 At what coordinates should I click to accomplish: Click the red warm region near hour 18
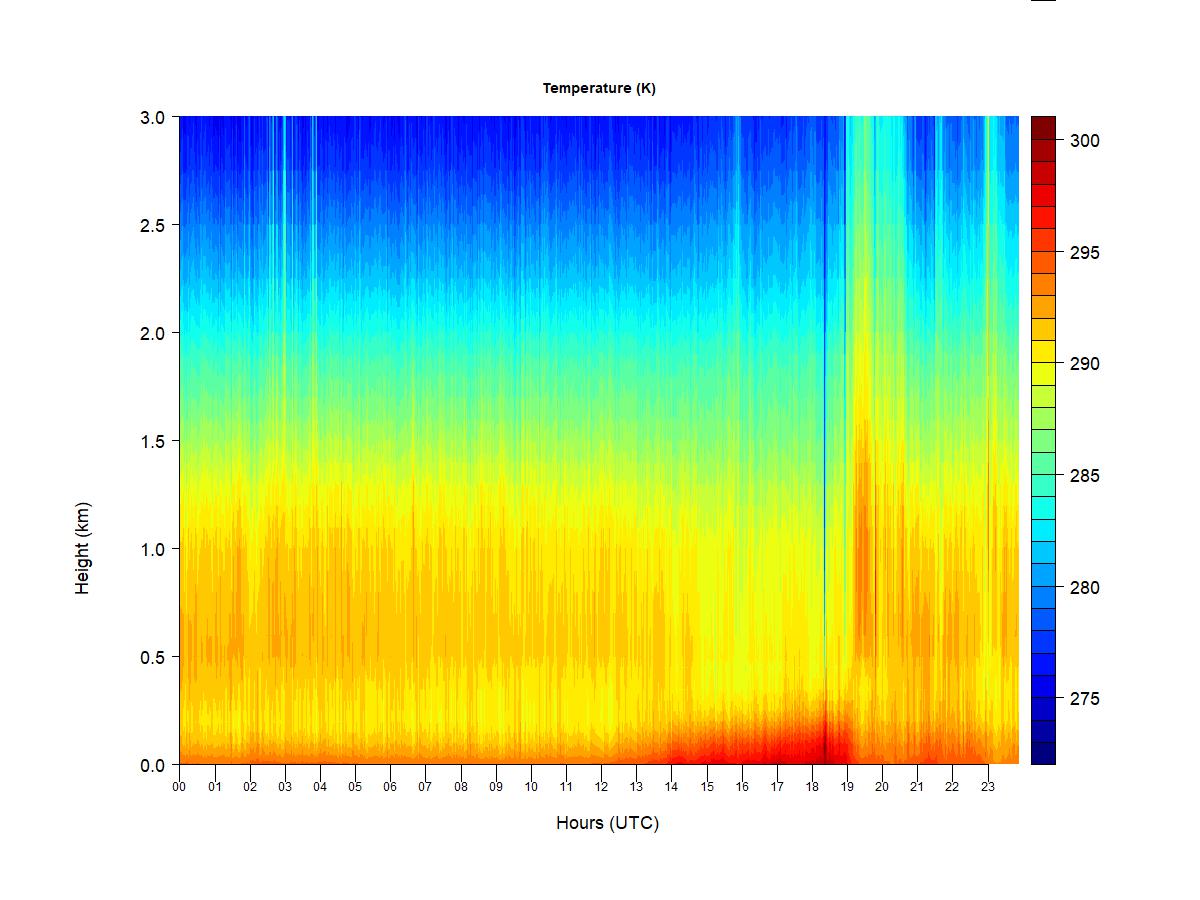800,742
